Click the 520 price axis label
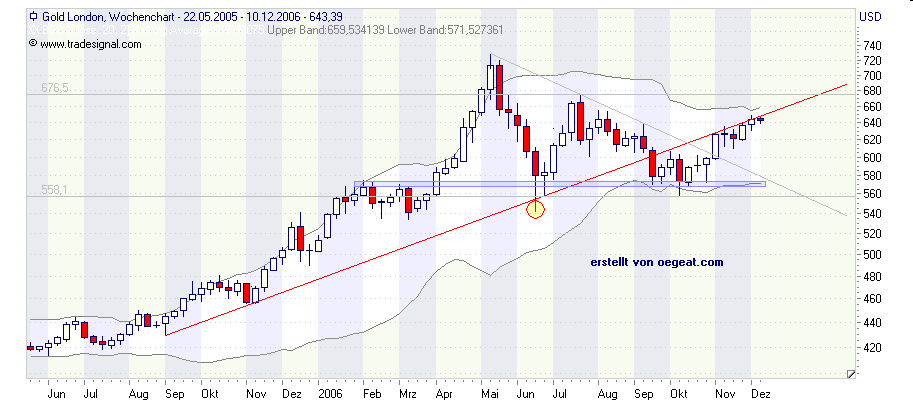Image resolution: width=913 pixels, height=411 pixels. click(x=873, y=234)
